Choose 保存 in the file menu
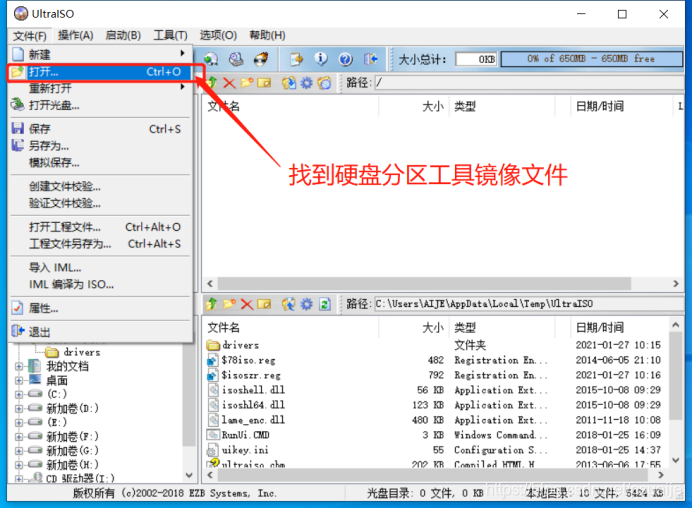This screenshot has height=508, width=692. tap(100, 129)
